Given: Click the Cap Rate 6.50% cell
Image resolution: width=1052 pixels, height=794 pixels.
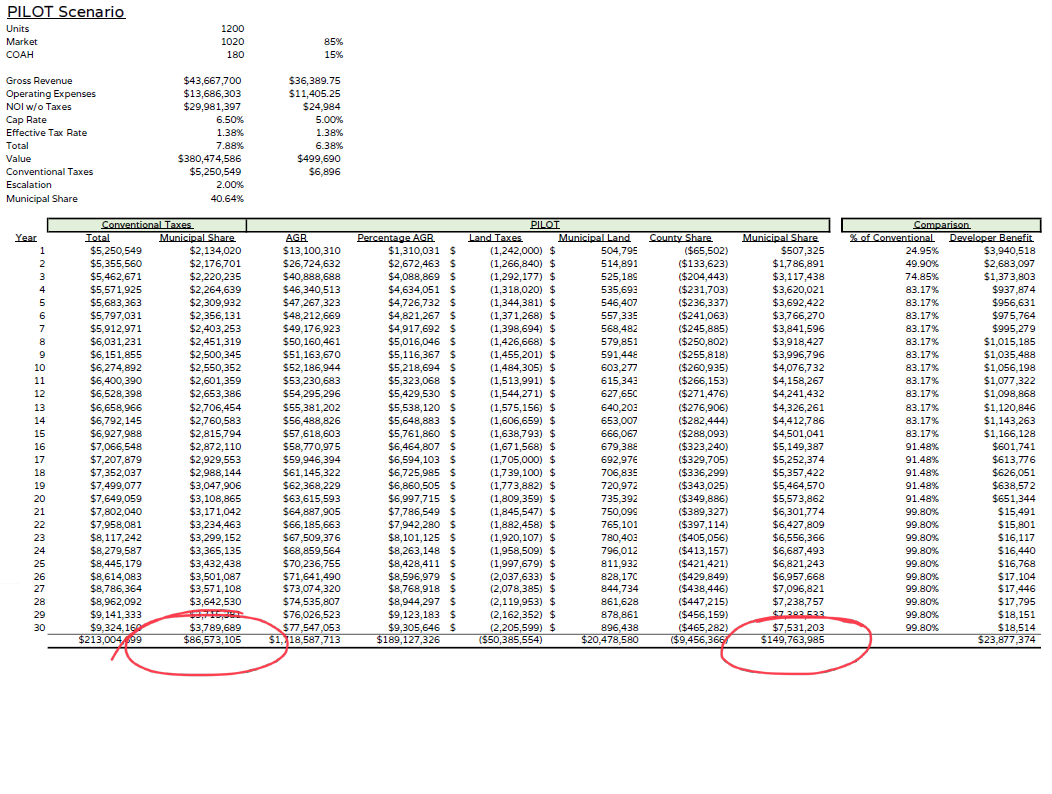Looking at the screenshot, I should point(230,120).
